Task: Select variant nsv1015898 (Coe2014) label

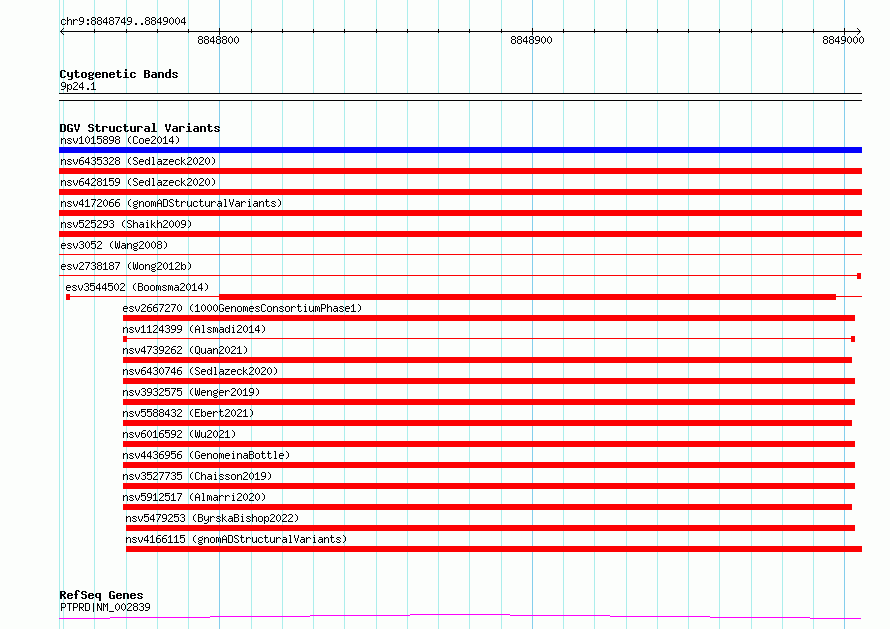Action: pos(120,140)
